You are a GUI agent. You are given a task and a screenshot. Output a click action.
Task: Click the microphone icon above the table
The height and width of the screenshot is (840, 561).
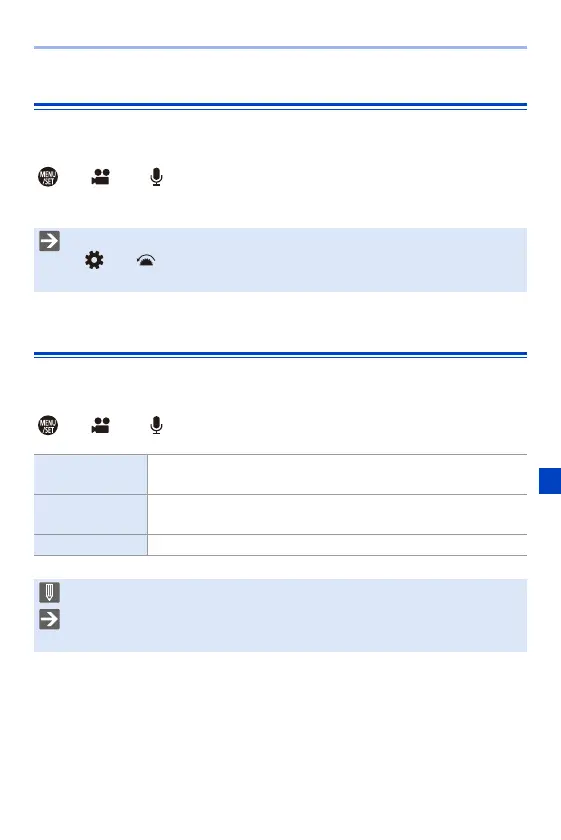(156, 425)
